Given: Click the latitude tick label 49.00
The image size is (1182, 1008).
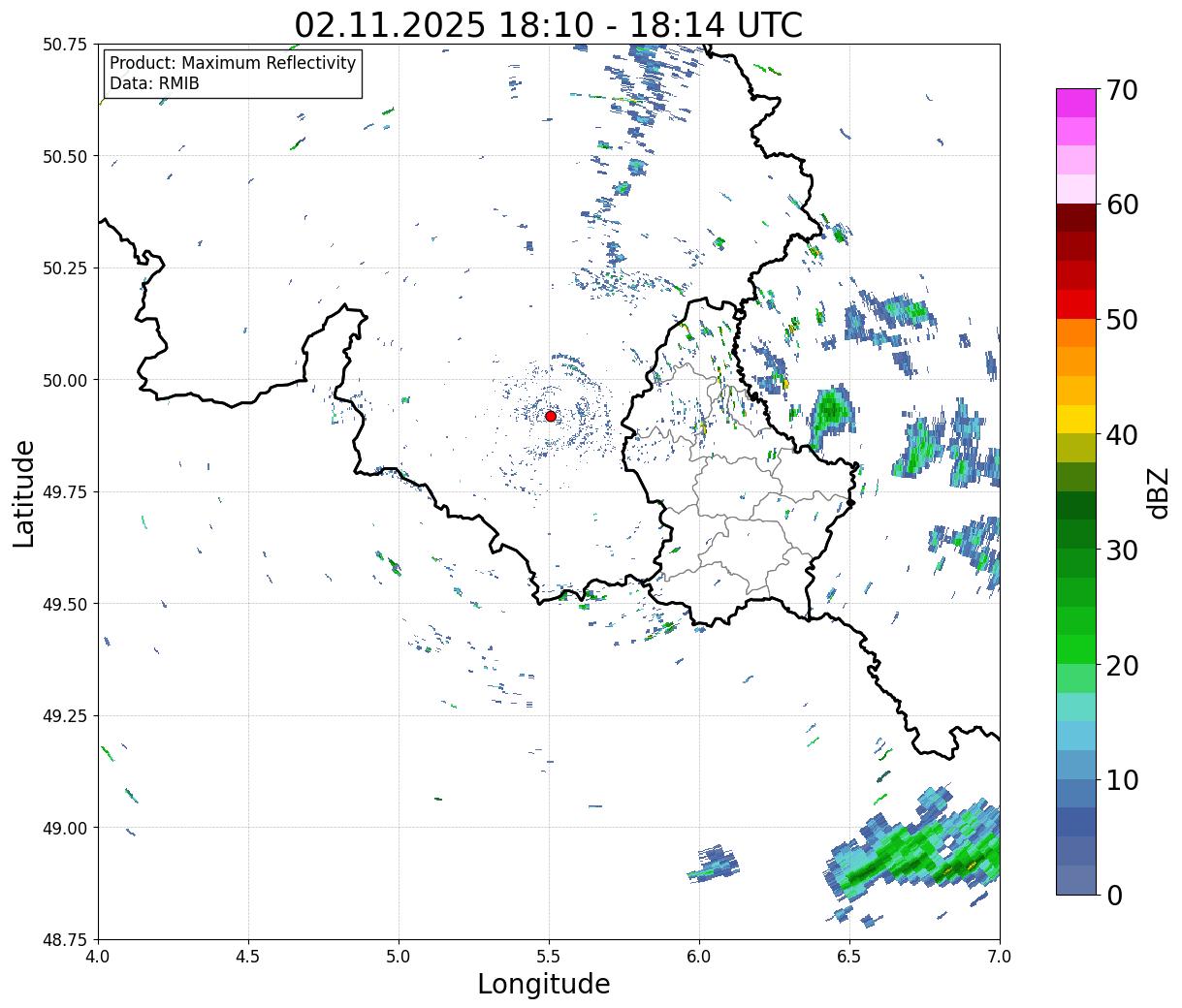Looking at the screenshot, I should click(65, 828).
